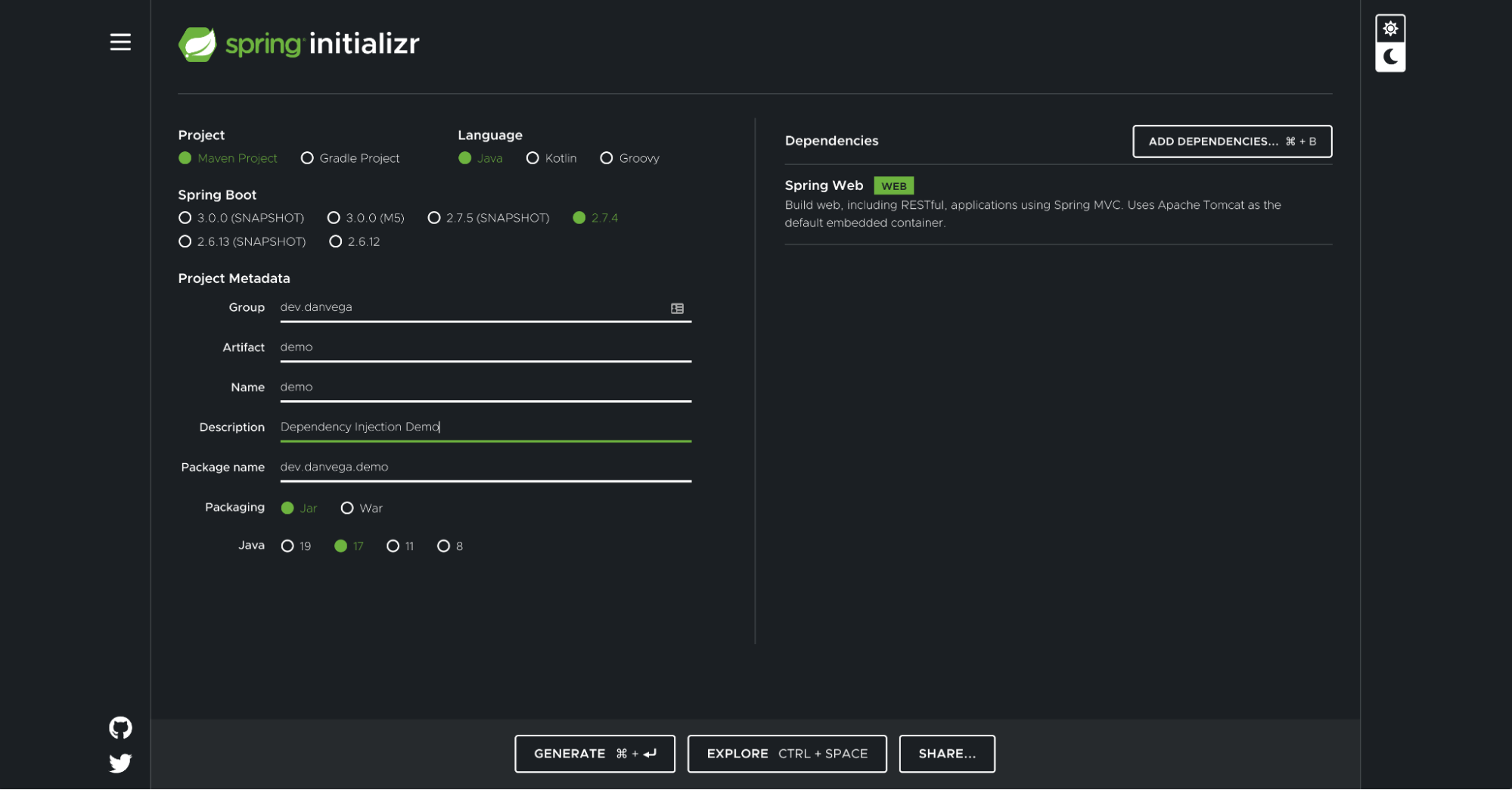The width and height of the screenshot is (1512, 790).
Task: Click the Spring Boot section heading
Action: [x=217, y=195]
